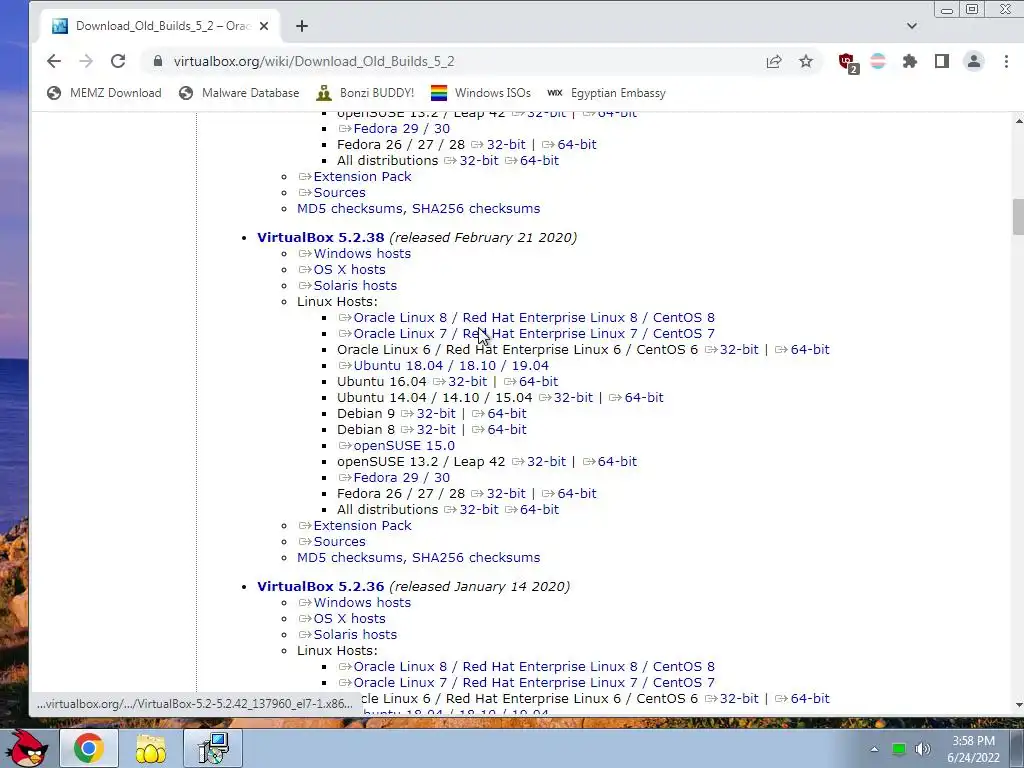Open the volume speaker icon
This screenshot has width=1024, height=768.
tap(923, 749)
